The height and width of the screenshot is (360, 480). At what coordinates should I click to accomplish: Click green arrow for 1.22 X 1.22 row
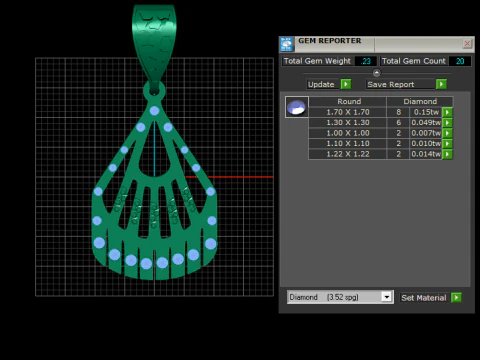click(x=447, y=154)
